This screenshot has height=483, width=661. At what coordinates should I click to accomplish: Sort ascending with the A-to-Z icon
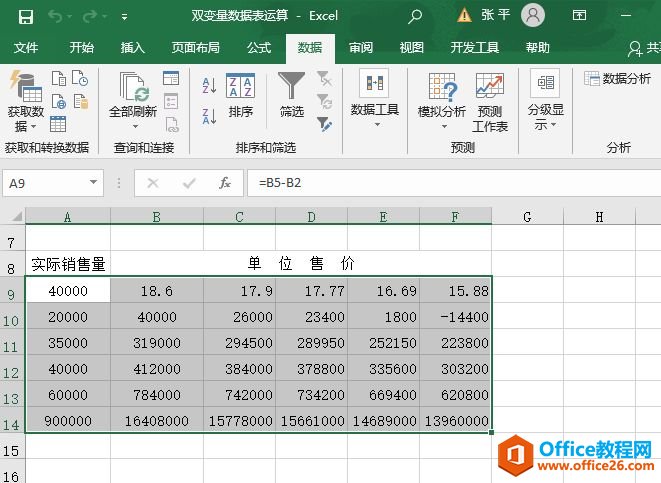pyautogui.click(x=210, y=85)
